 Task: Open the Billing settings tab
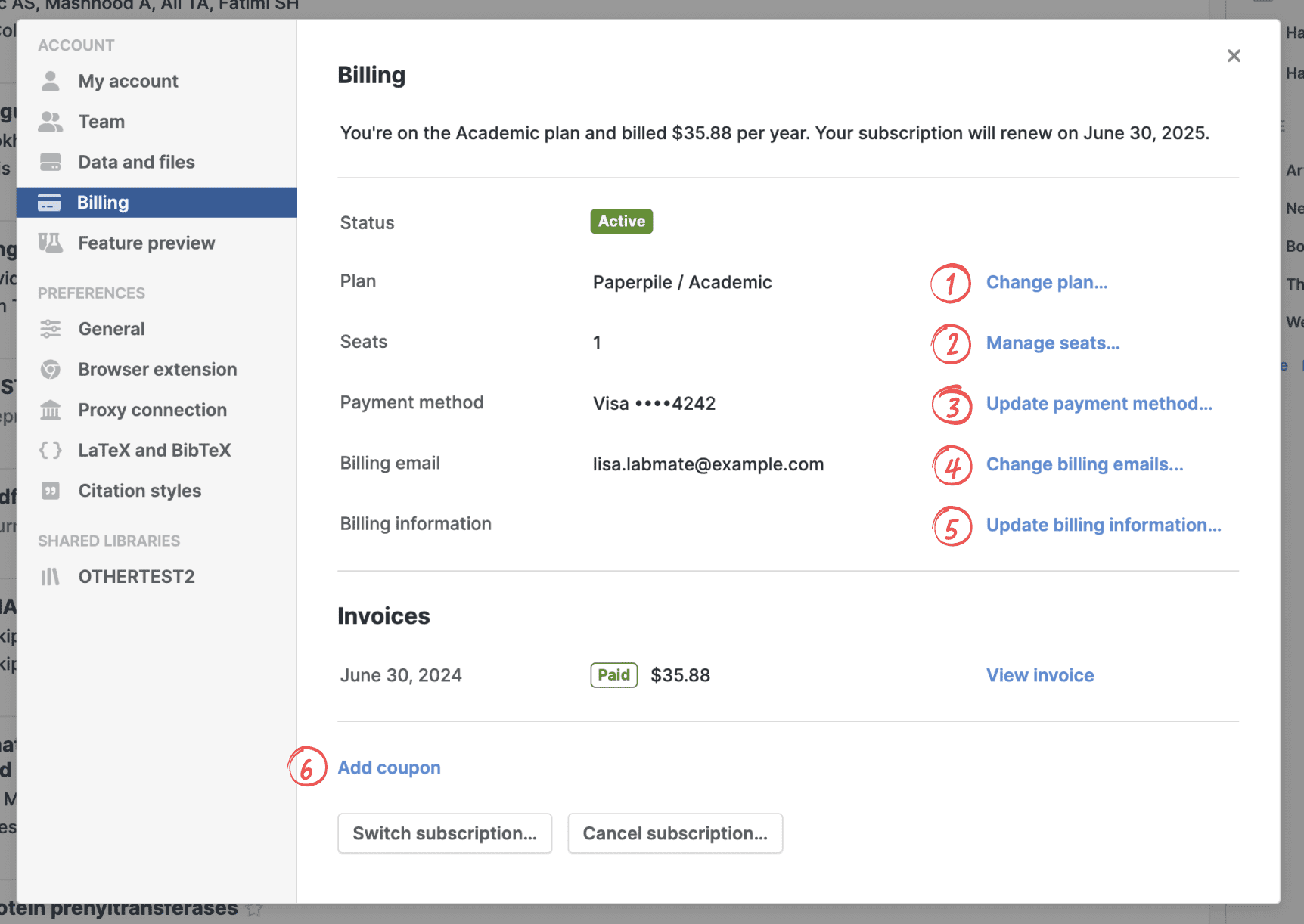pyautogui.click(x=103, y=203)
